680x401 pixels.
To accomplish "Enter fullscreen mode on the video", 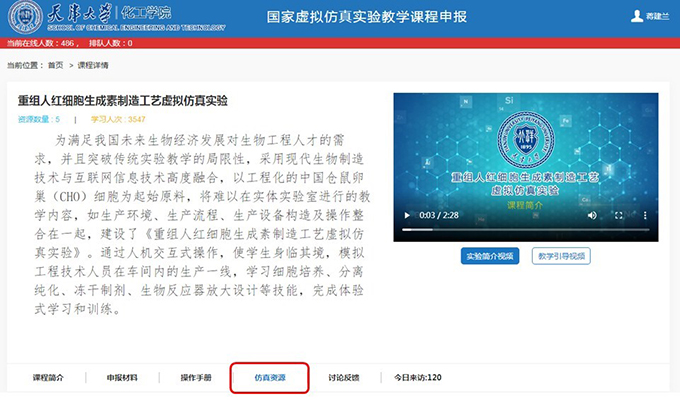I will [x=618, y=215].
